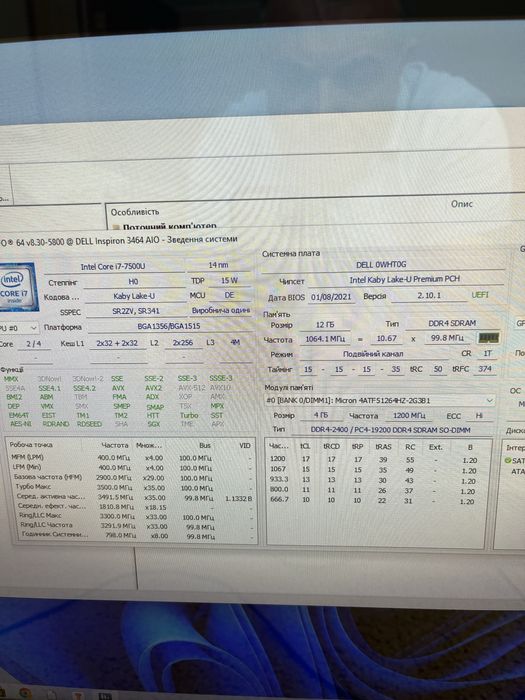The height and width of the screenshot is (700, 525).
Task: Click the Особливість column header in background window
Action: 135,212
